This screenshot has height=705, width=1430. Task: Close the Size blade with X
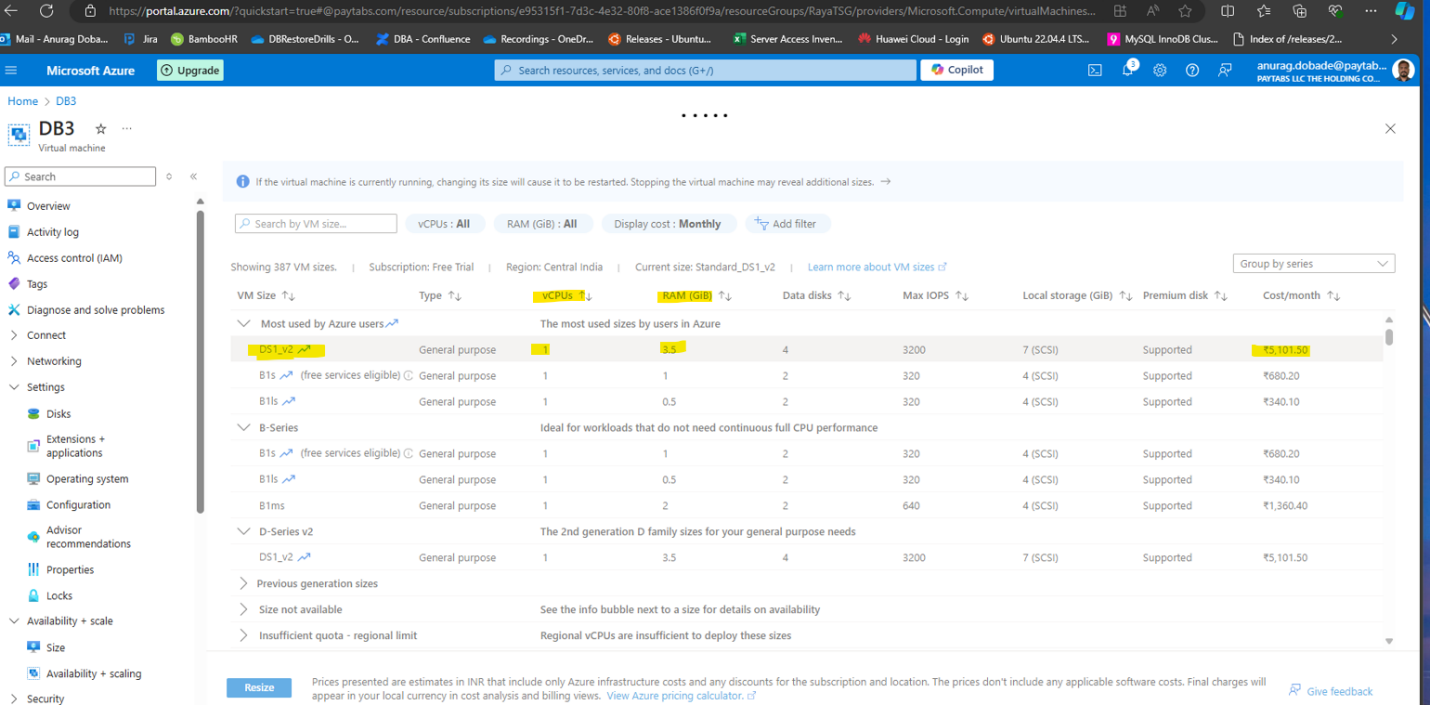coord(1390,129)
